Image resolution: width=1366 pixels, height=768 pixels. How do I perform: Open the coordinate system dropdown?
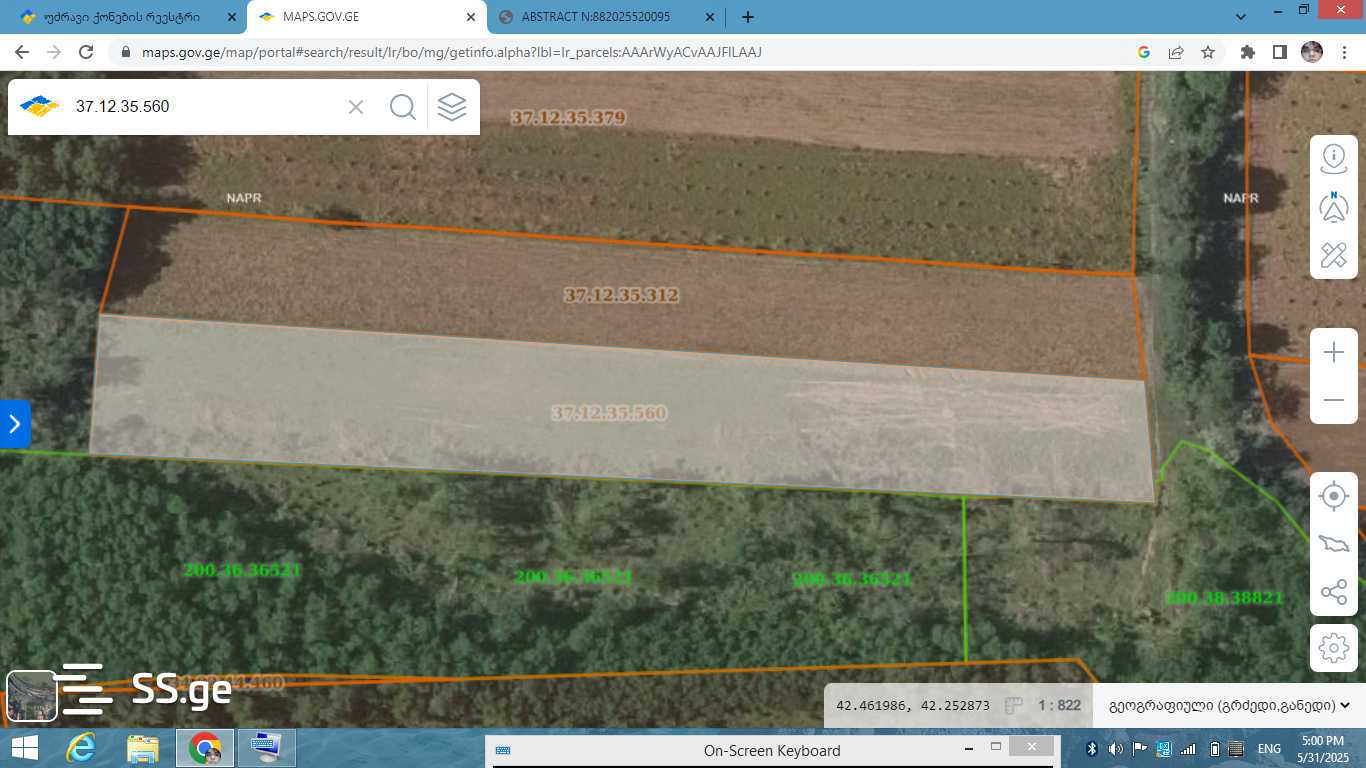1229,705
